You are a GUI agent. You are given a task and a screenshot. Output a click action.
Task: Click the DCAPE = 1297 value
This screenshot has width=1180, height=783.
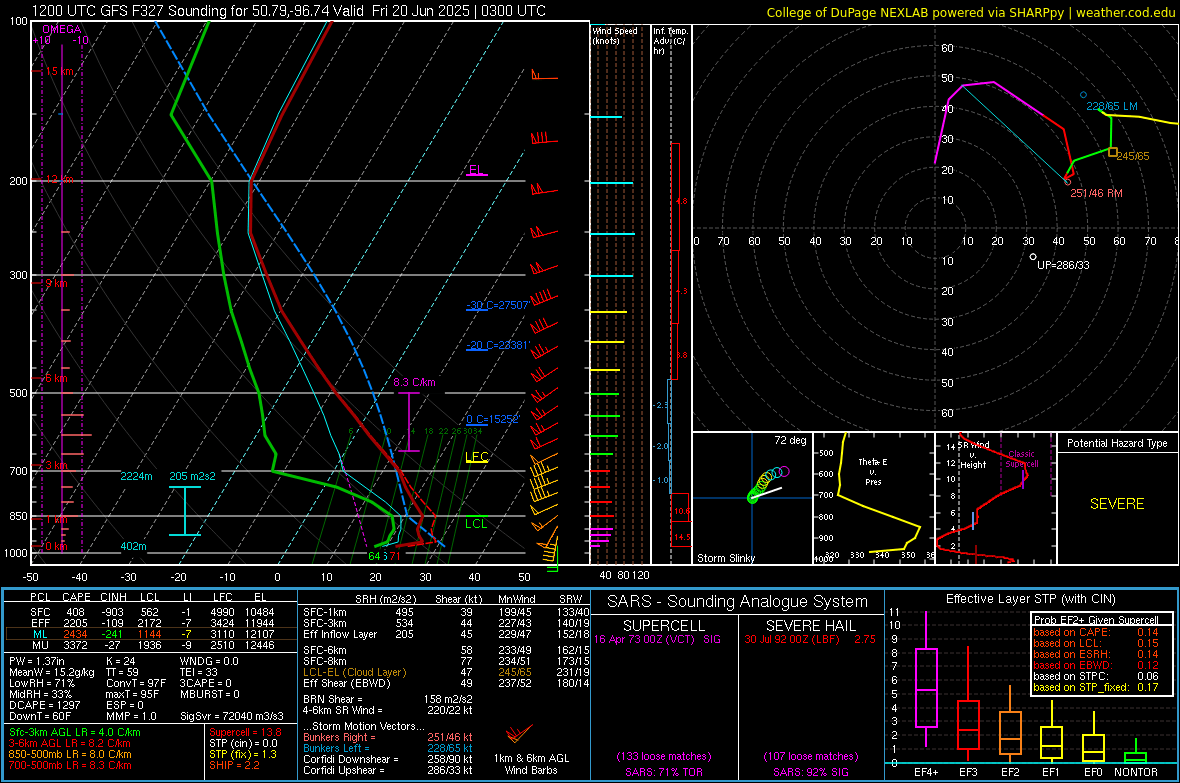click(43, 705)
